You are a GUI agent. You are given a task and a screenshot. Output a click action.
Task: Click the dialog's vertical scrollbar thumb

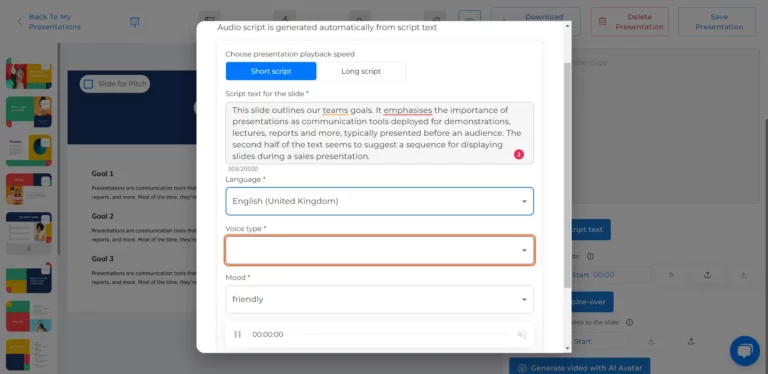pyautogui.click(x=568, y=175)
